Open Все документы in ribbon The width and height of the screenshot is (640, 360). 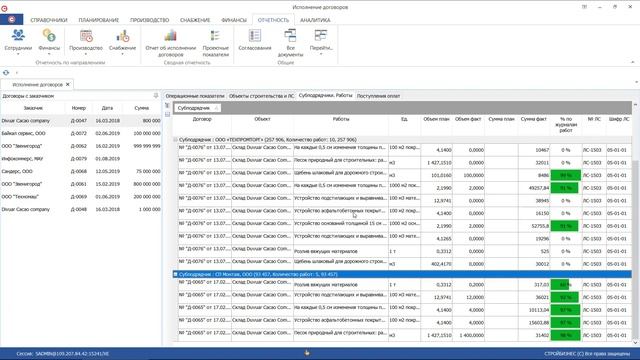290,42
